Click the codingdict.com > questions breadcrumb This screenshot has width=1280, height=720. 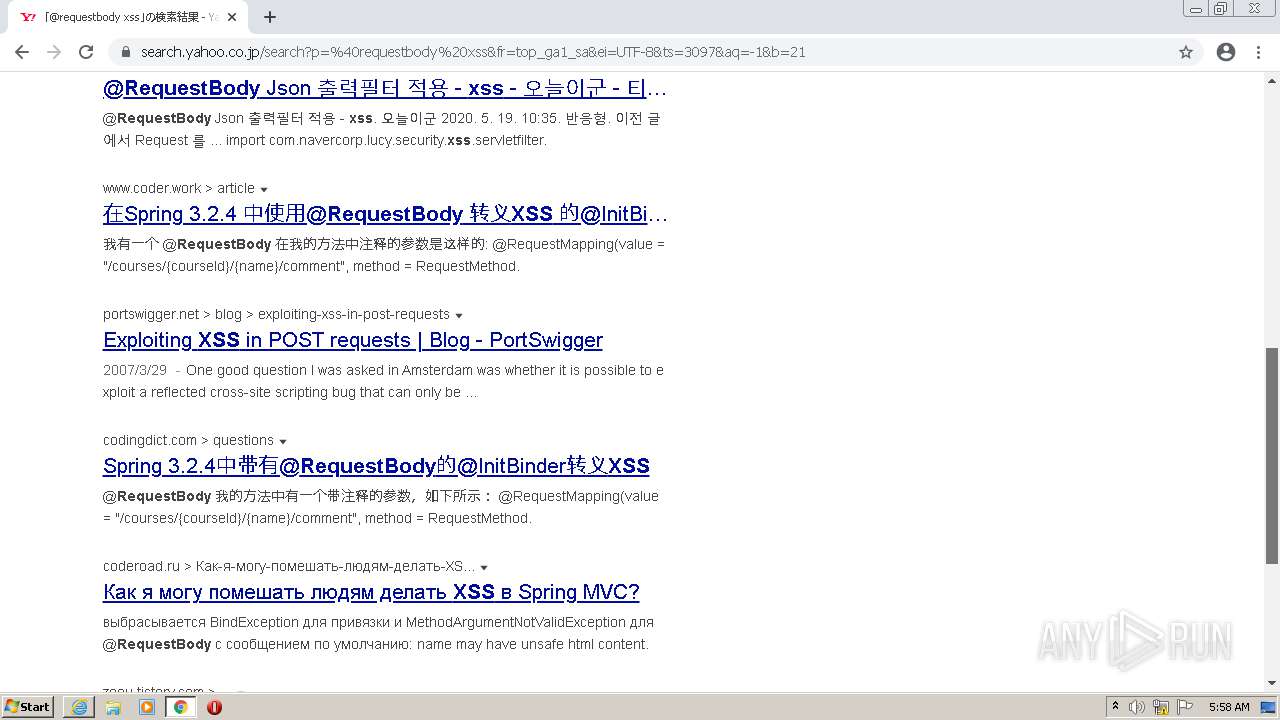188,440
